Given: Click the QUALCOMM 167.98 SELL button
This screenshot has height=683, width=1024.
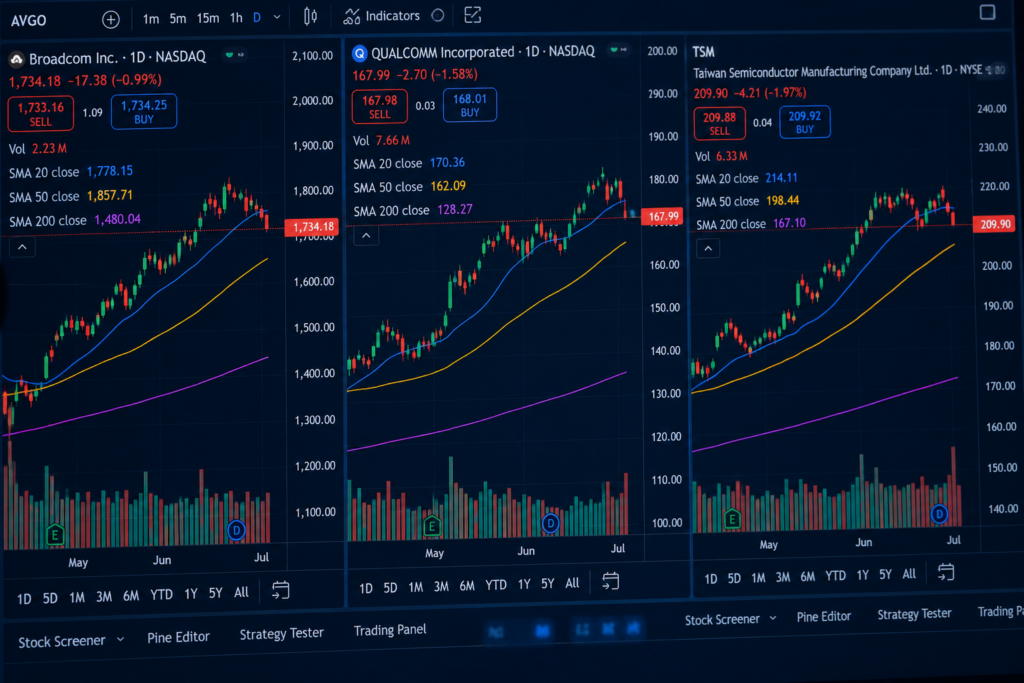Looking at the screenshot, I should point(379,107).
